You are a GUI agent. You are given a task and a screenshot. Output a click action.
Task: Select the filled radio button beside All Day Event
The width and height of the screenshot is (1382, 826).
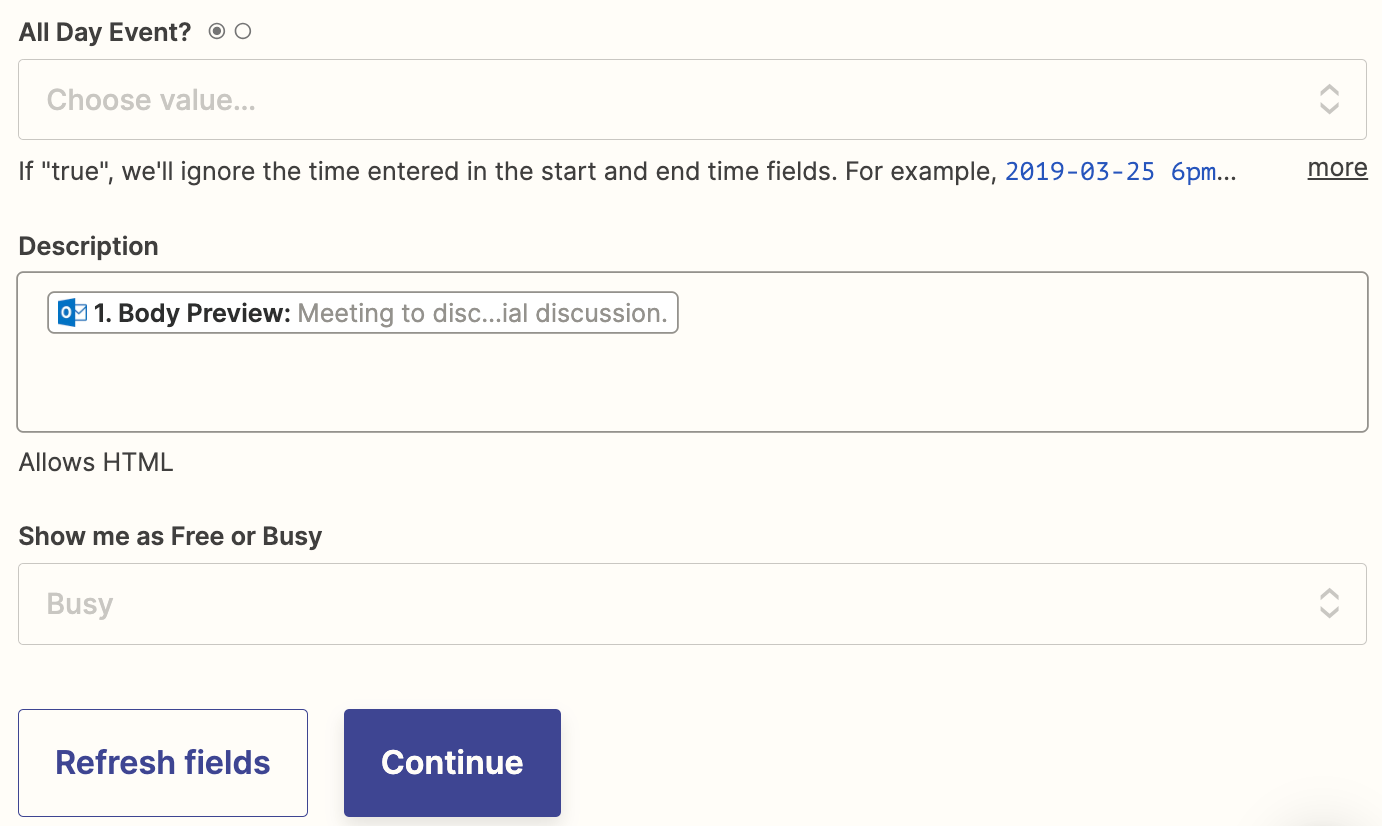coord(217,32)
